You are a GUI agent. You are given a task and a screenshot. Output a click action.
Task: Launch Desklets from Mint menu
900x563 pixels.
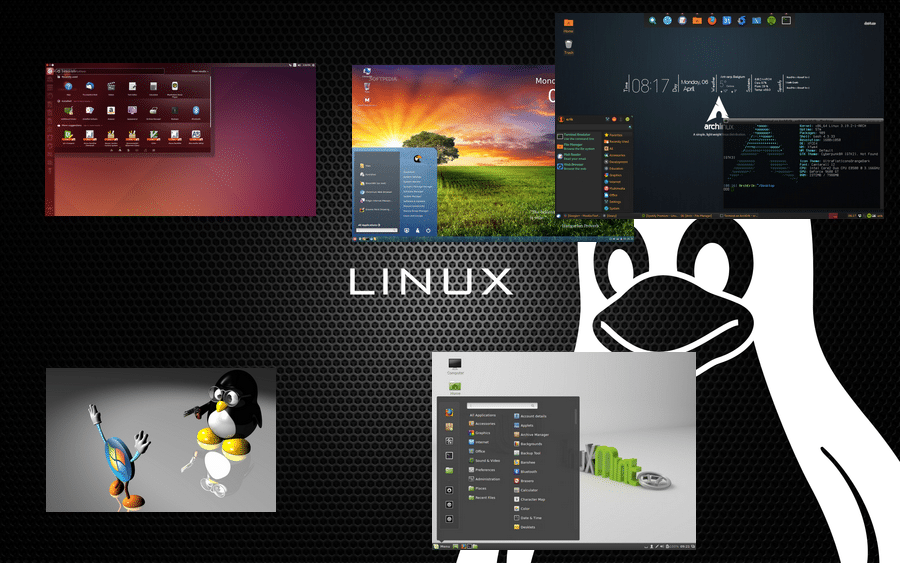(525, 527)
